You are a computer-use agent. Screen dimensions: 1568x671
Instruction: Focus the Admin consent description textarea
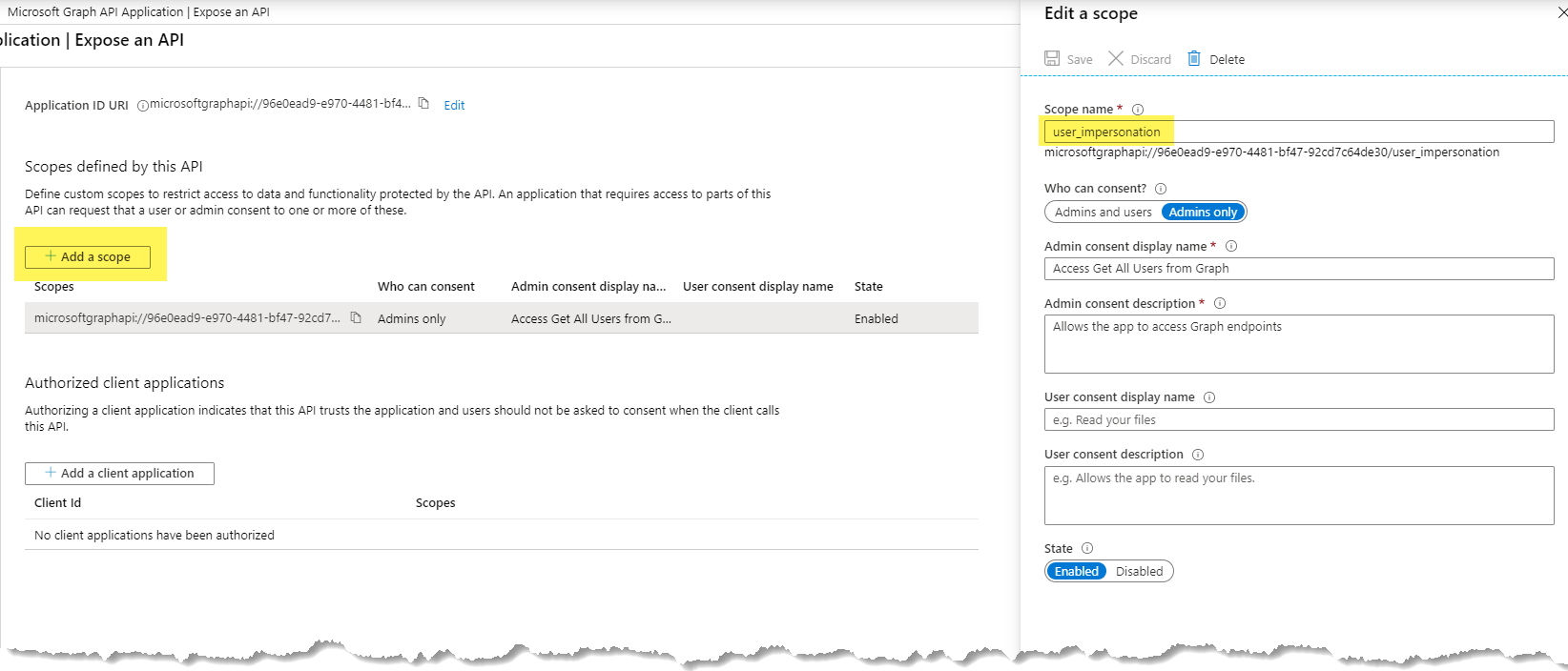coord(1299,344)
